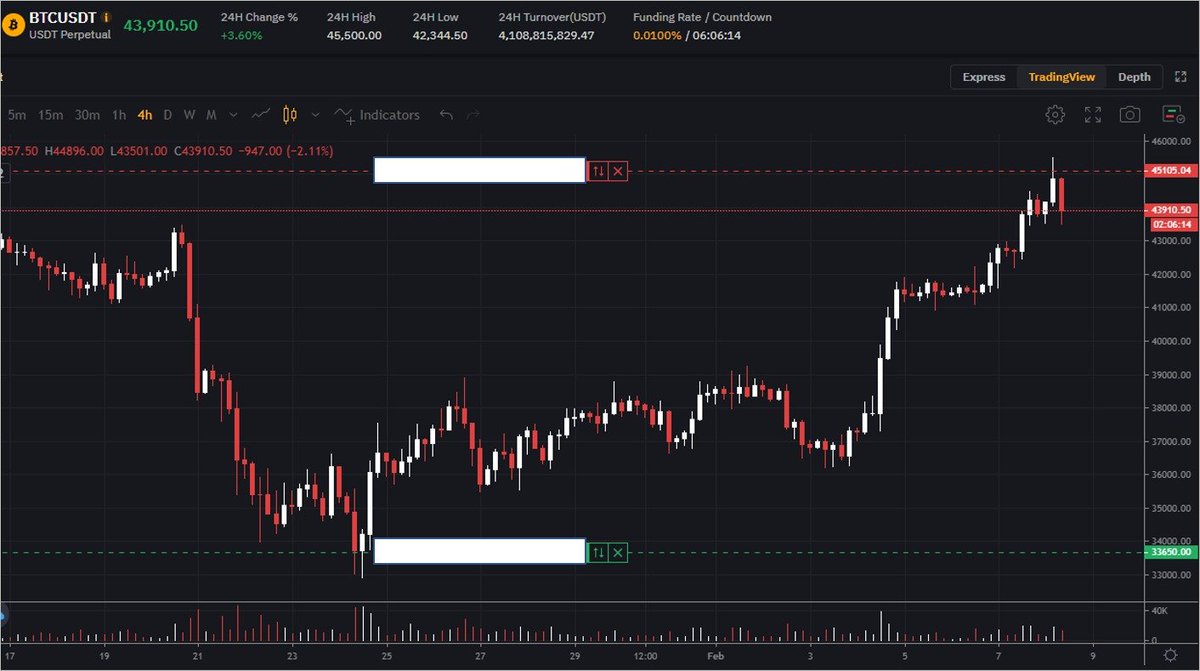Reverse the green 33650.00 order line
Viewport: 1200px width, 671px height.
(x=597, y=552)
